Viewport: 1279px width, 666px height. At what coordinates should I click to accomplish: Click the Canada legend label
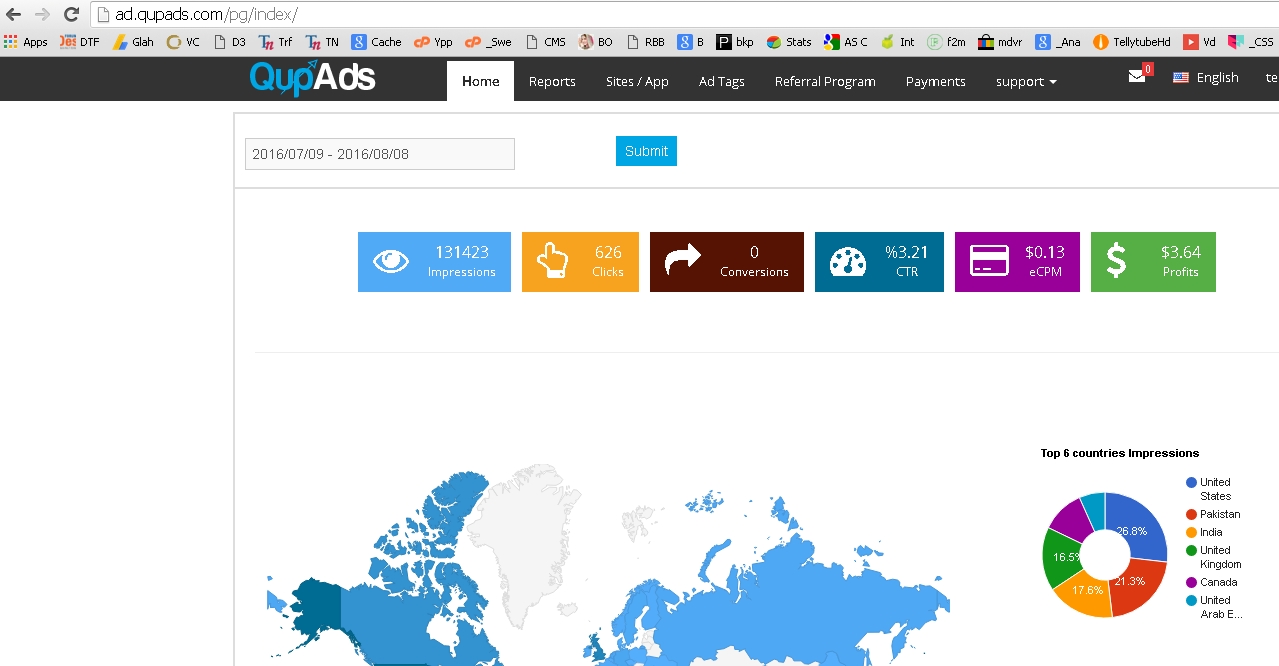(1219, 582)
